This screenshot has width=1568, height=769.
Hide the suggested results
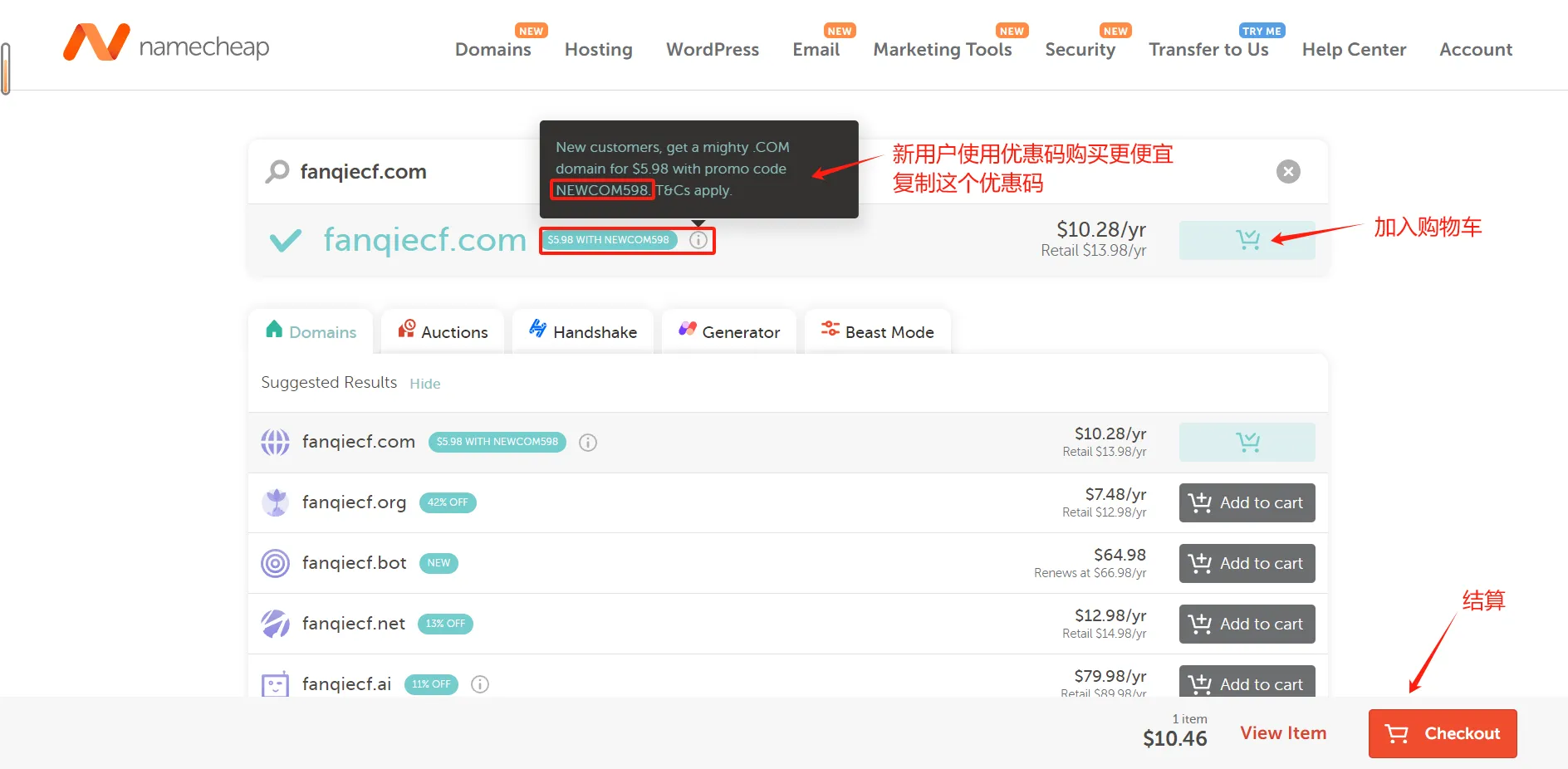tap(424, 384)
